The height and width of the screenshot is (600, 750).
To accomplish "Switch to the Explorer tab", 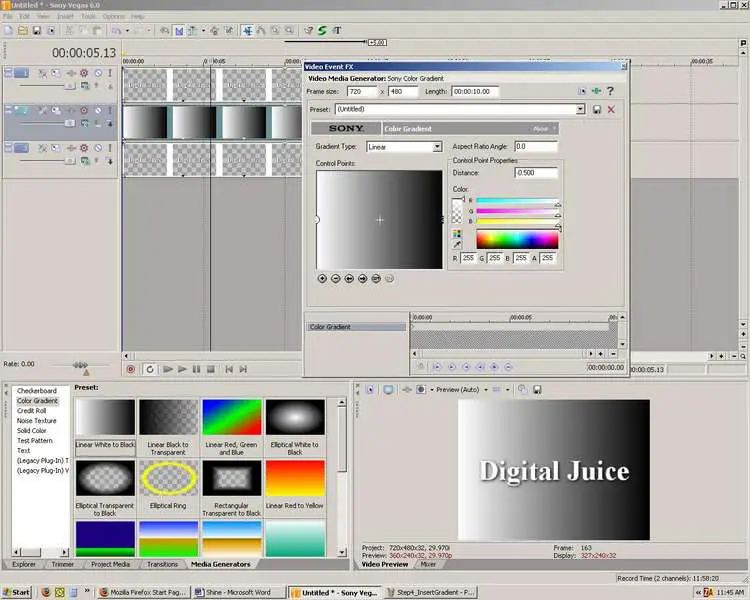I will [x=24, y=565].
